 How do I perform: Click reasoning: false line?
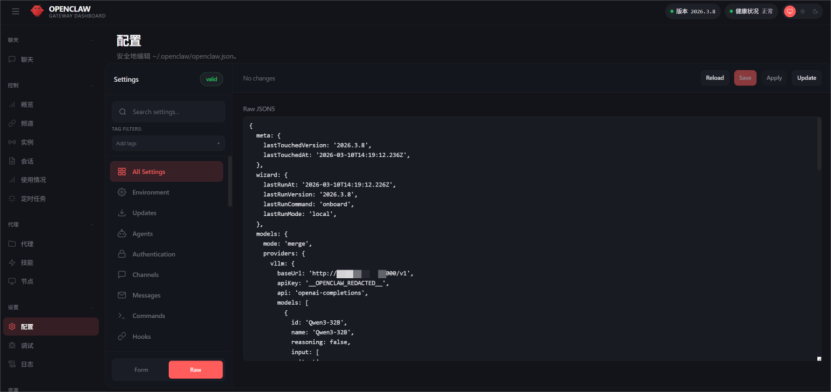pyautogui.click(x=321, y=342)
